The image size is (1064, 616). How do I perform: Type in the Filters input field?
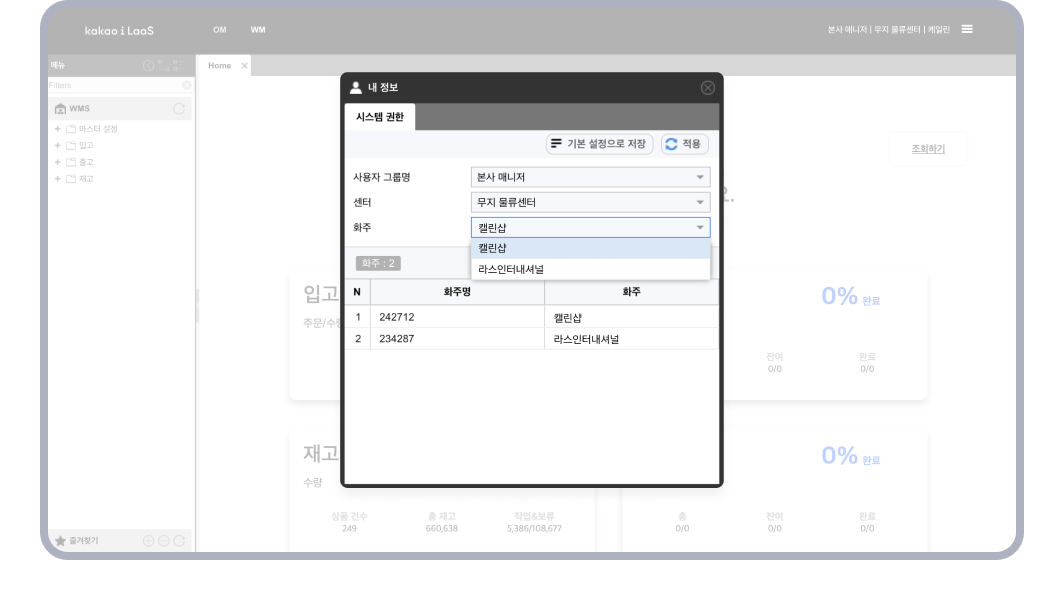[112, 85]
